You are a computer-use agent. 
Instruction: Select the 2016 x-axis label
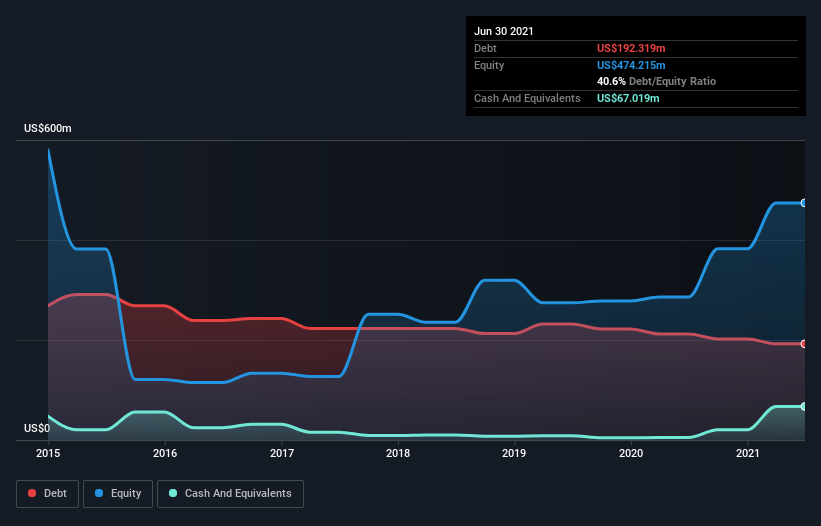click(165, 453)
